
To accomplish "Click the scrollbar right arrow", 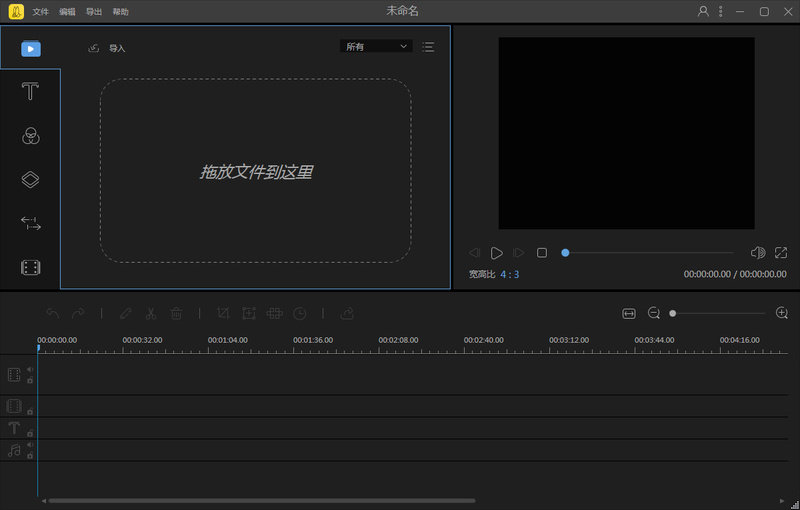I will (x=782, y=501).
